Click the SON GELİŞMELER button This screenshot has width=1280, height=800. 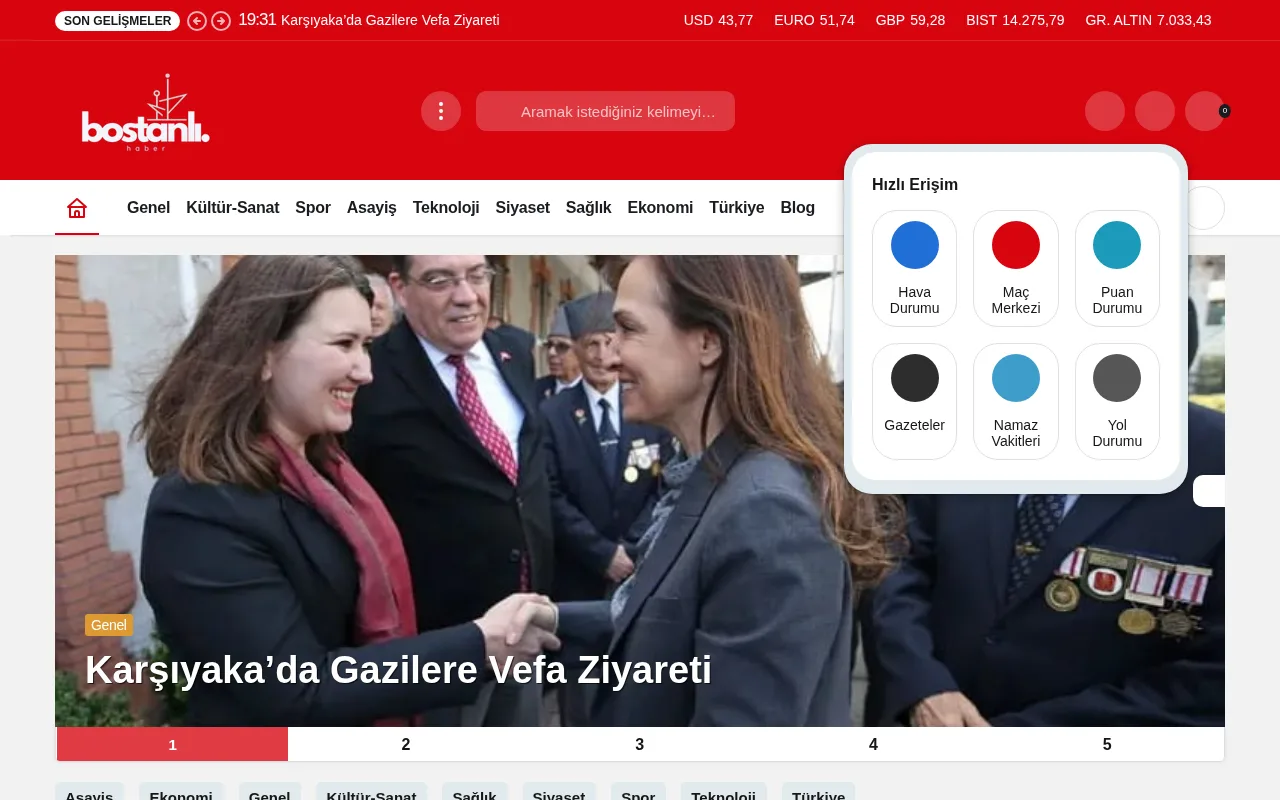click(117, 20)
